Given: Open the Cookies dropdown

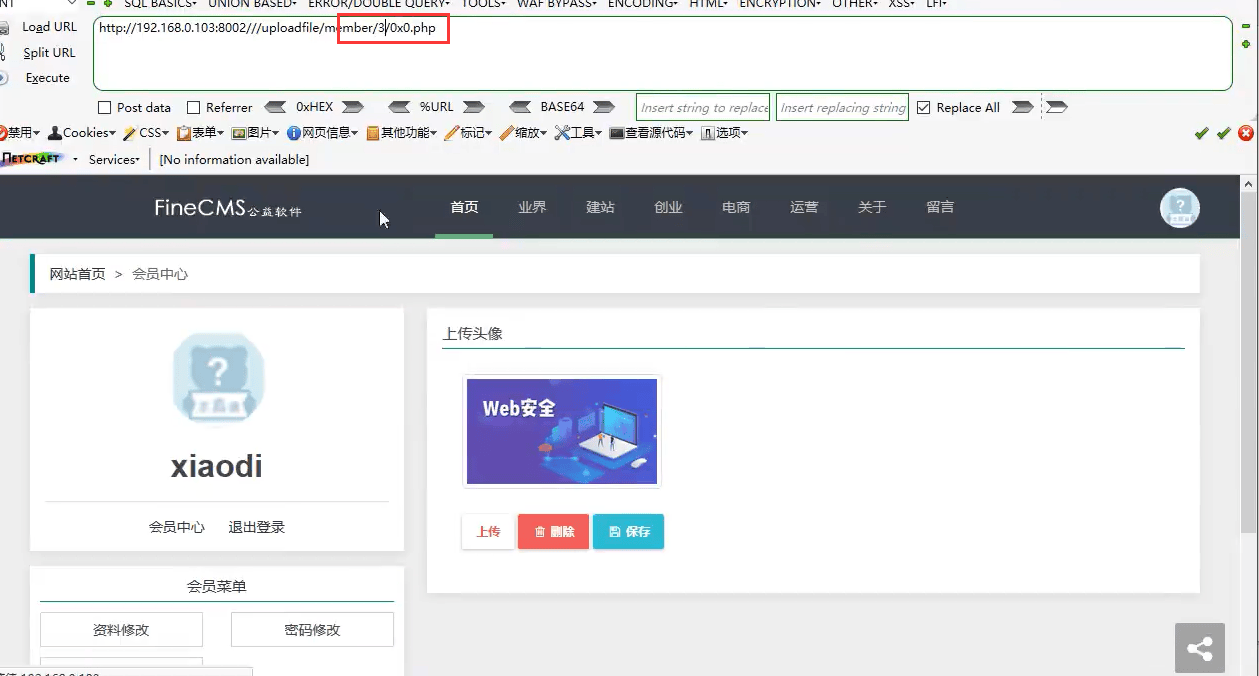Looking at the screenshot, I should 82,133.
